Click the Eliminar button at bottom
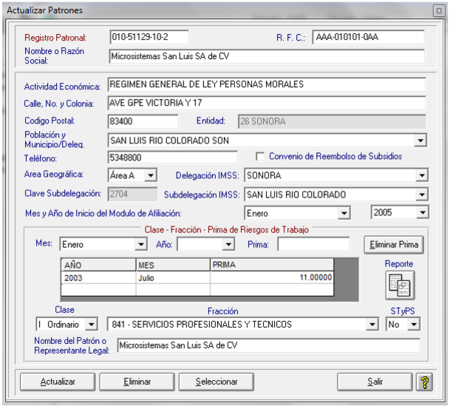The height and width of the screenshot is (406, 450). [x=137, y=382]
